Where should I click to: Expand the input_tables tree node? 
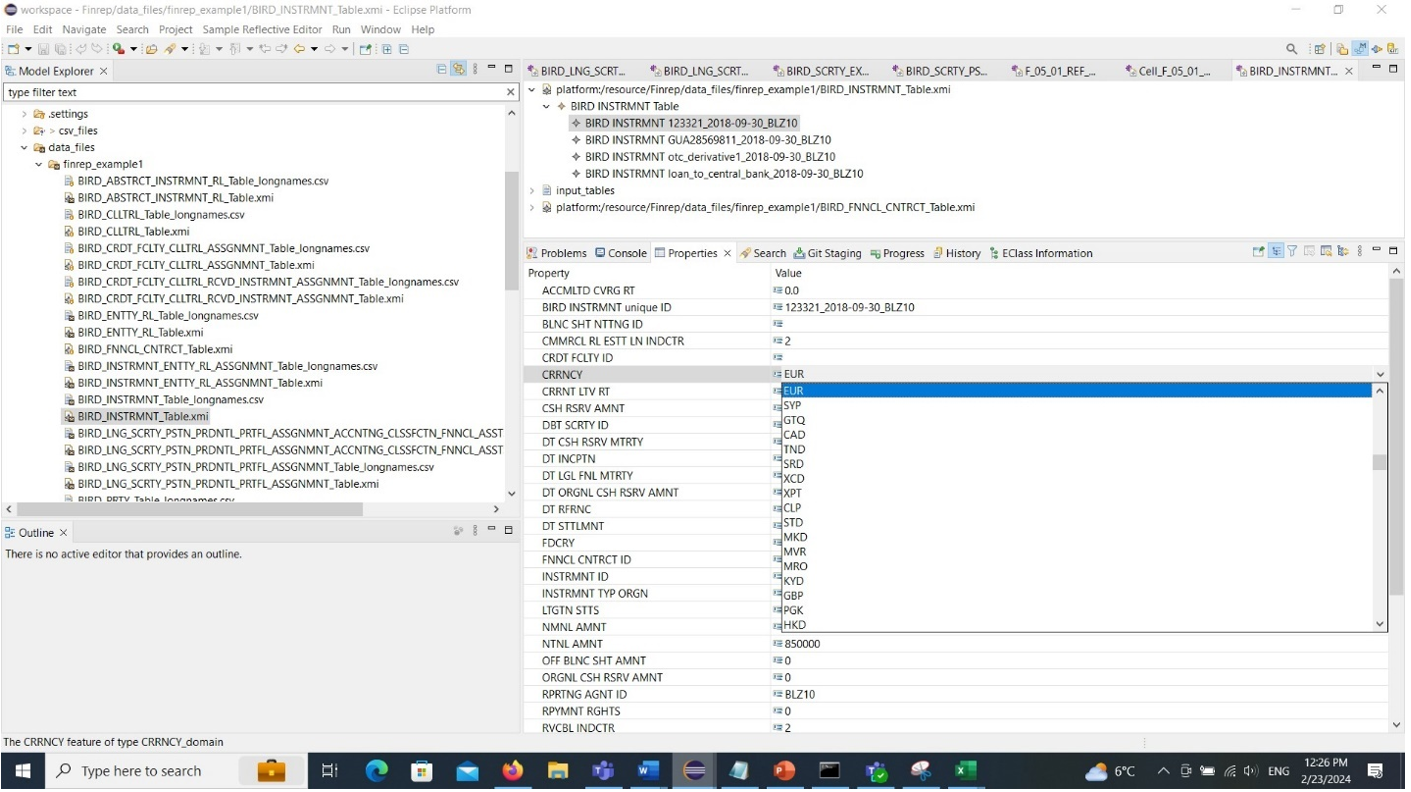pos(530,190)
